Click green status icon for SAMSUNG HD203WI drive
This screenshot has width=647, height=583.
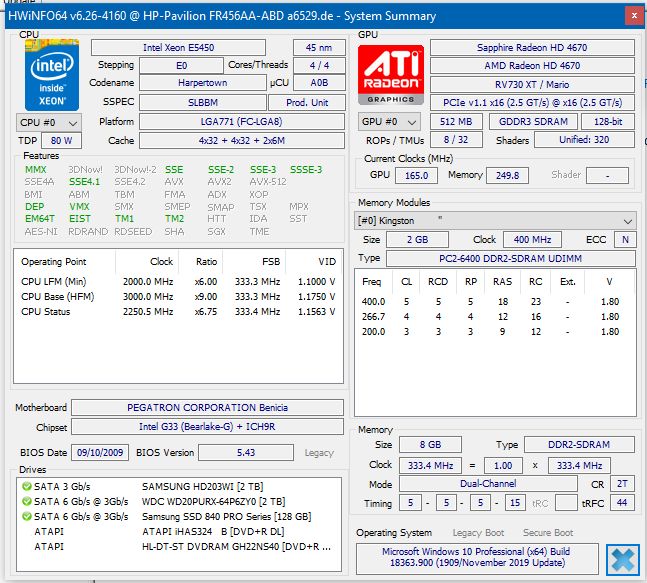[x=27, y=486]
